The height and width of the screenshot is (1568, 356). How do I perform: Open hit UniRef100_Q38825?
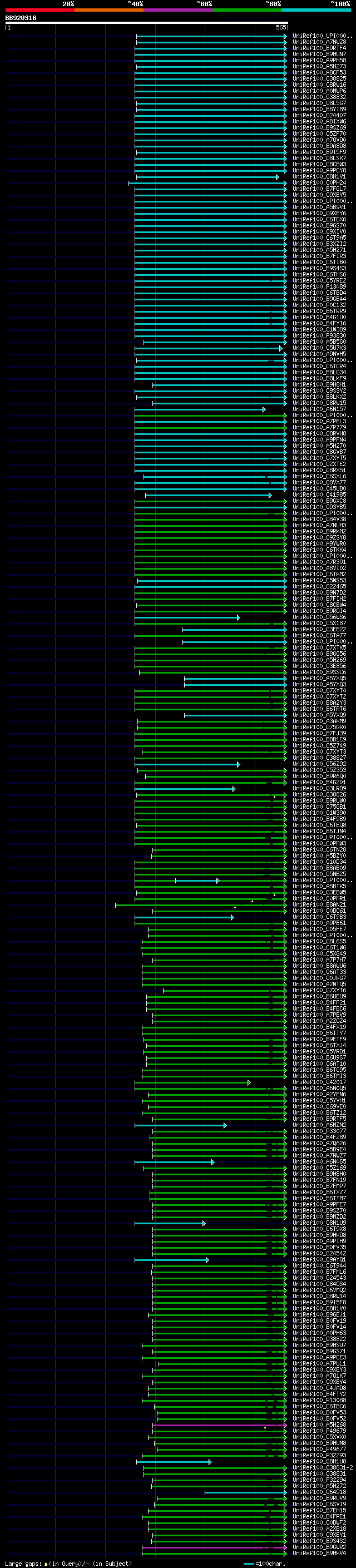click(319, 78)
